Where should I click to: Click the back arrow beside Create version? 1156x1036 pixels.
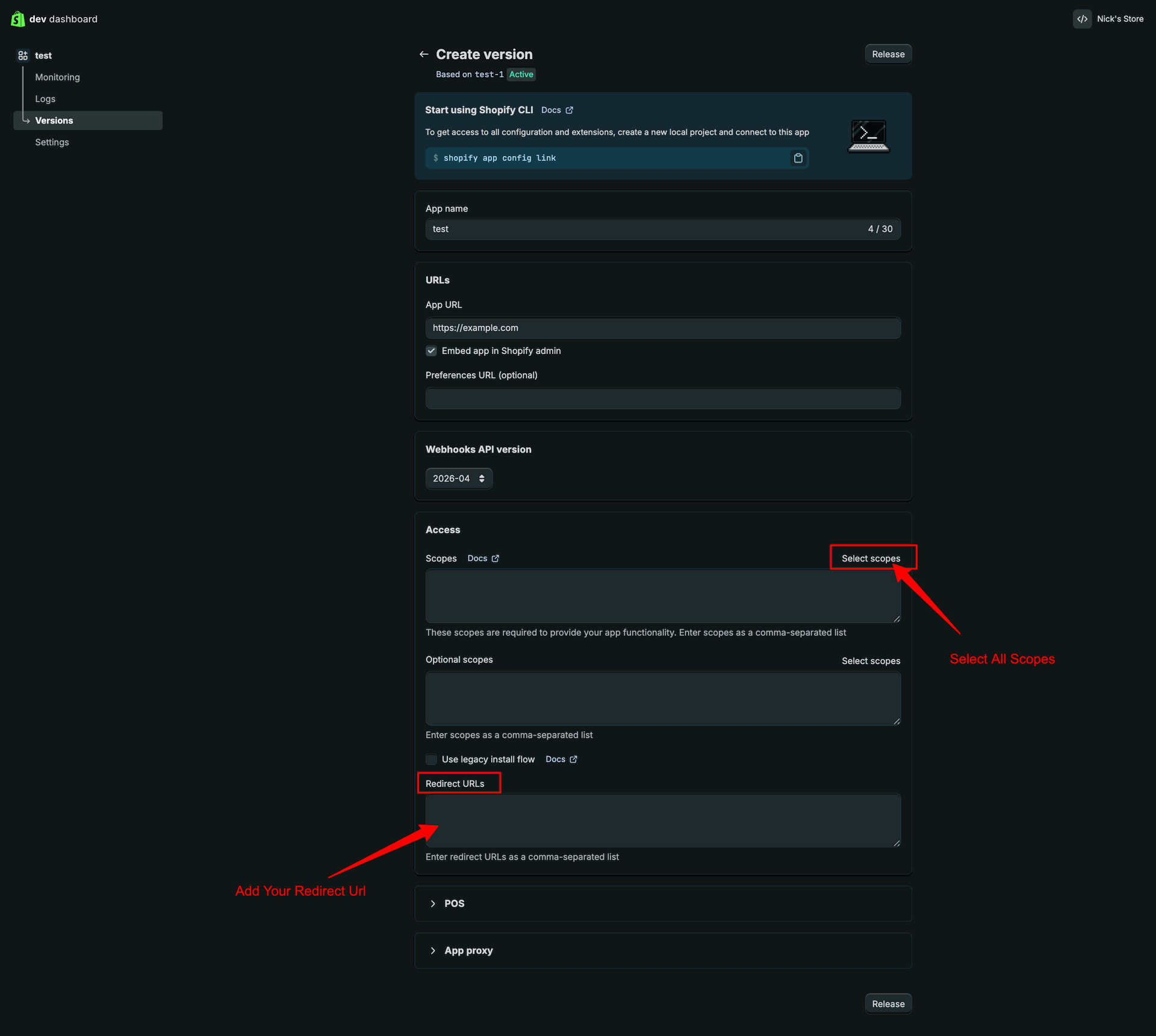tap(424, 54)
